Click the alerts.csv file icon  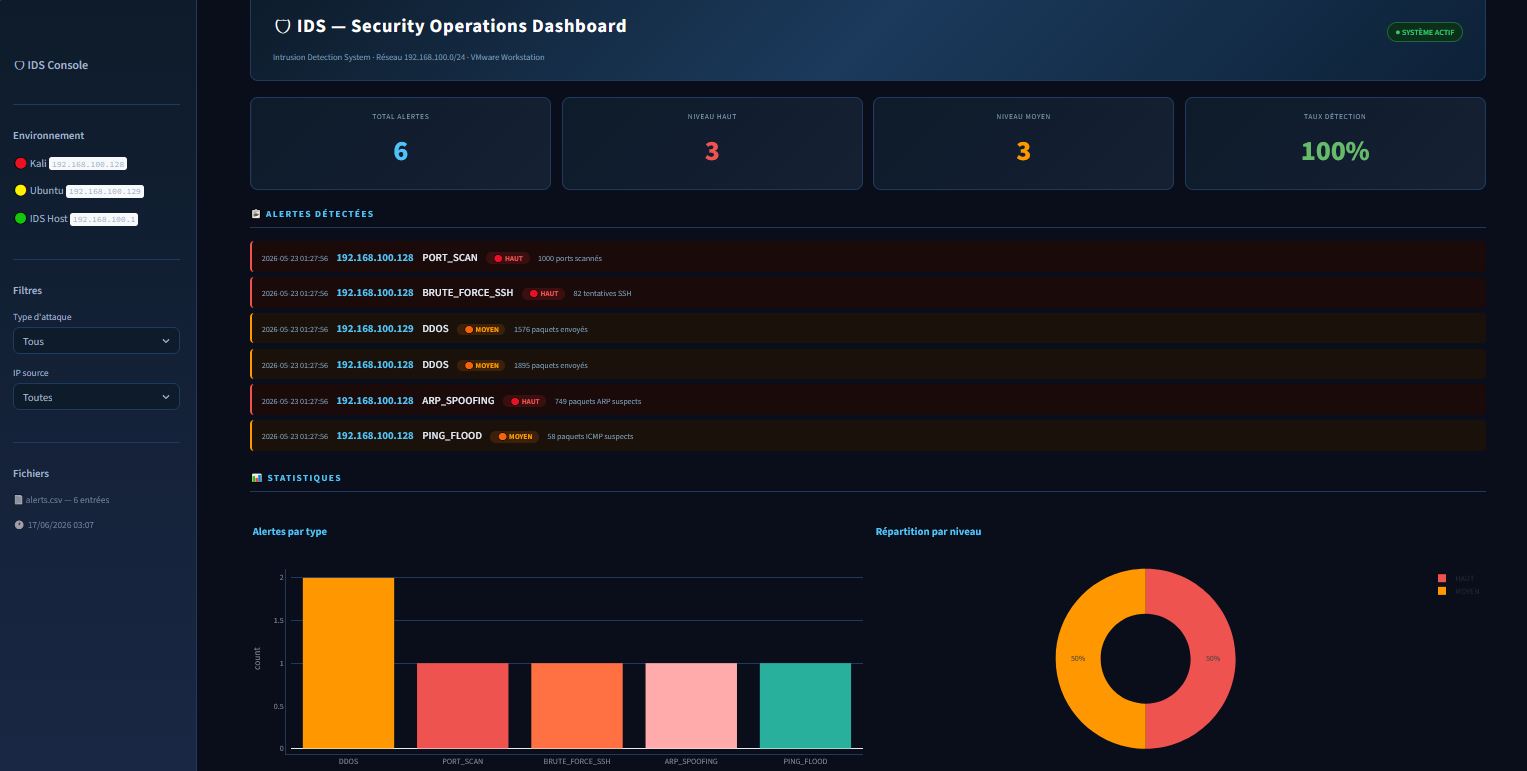18,500
